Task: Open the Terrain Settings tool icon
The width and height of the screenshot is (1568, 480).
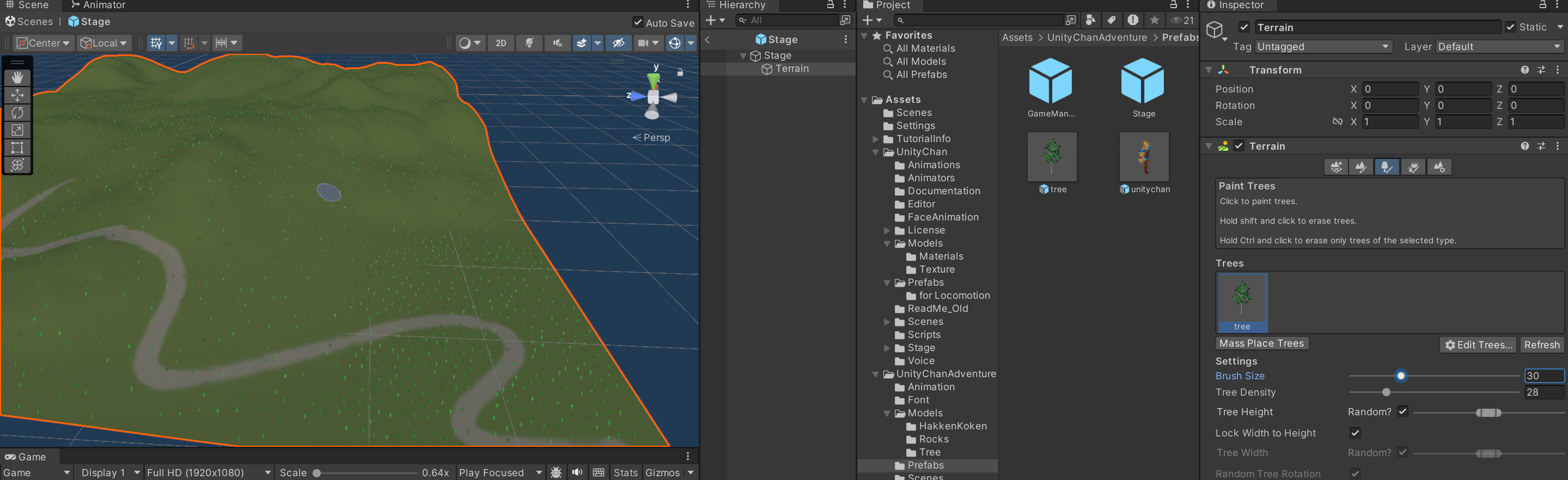Action: [x=1439, y=167]
